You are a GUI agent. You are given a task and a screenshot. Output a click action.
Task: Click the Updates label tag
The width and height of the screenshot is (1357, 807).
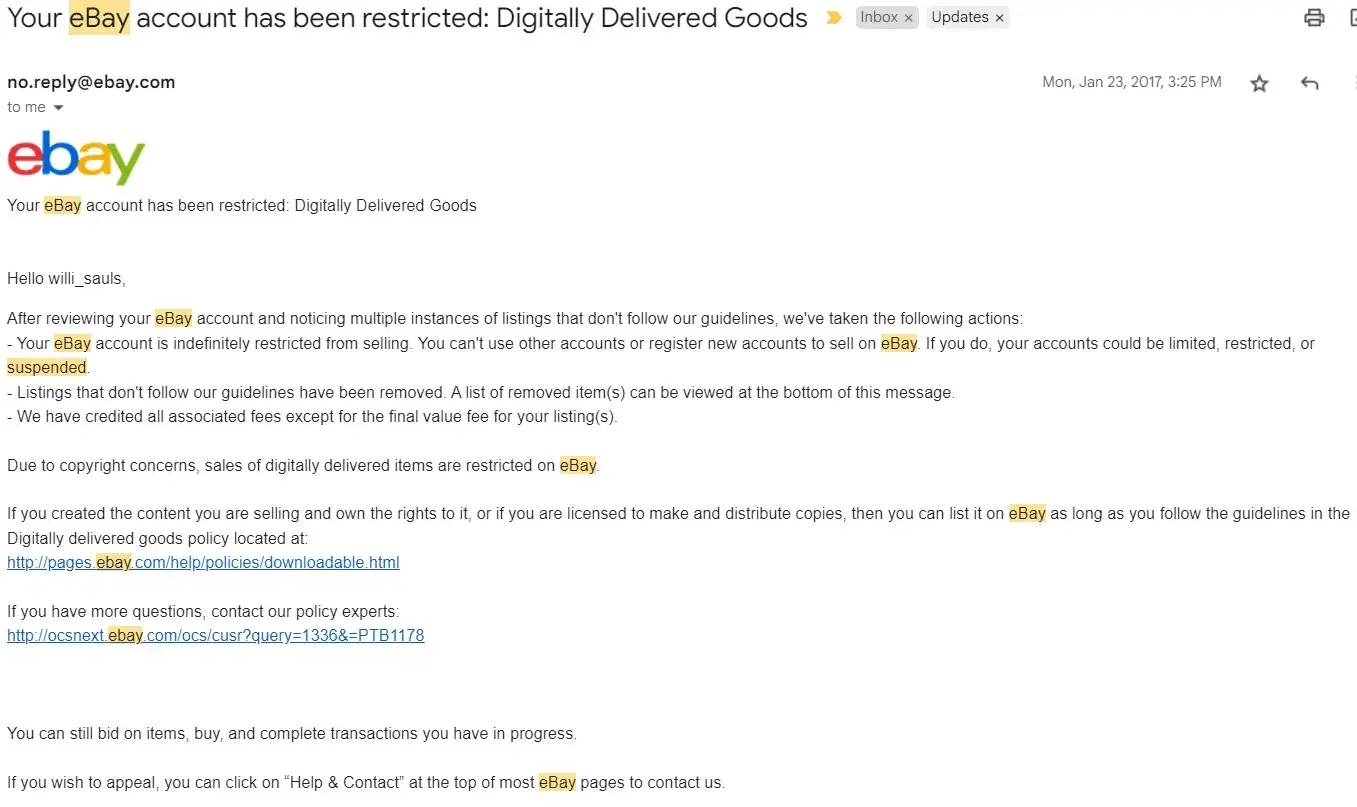coord(959,18)
